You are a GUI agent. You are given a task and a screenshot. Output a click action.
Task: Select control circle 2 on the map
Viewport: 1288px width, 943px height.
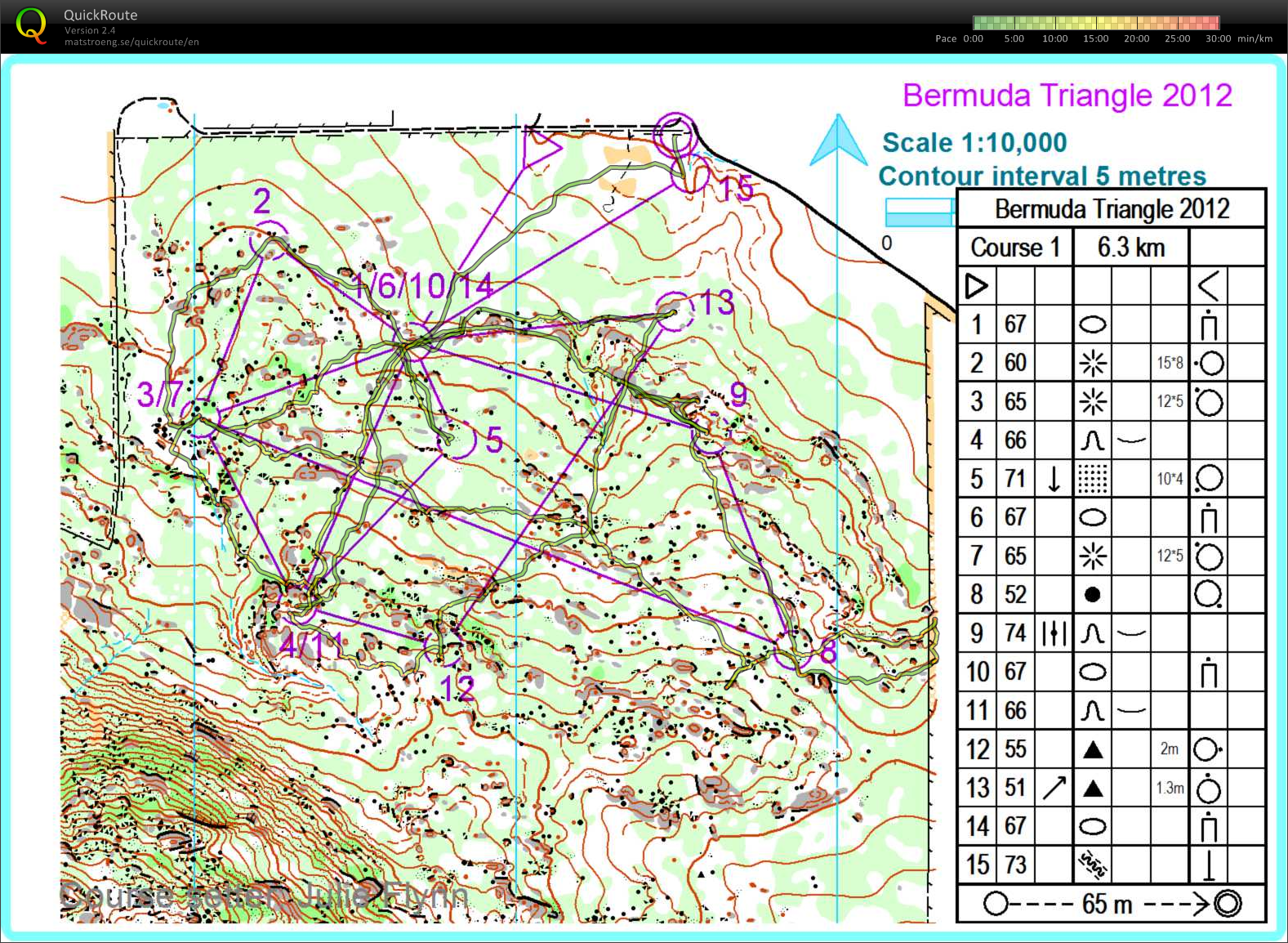pyautogui.click(x=270, y=239)
